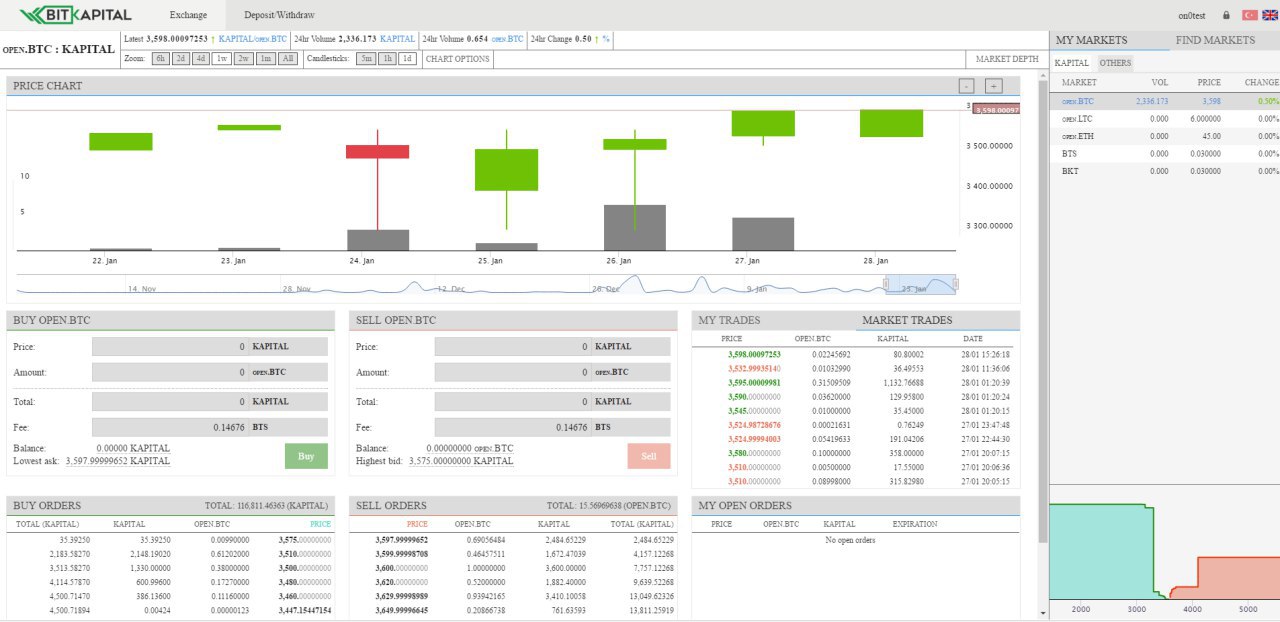This screenshot has width=1280, height=622.
Task: Switch to FIND MARKETS tab
Action: (1215, 40)
